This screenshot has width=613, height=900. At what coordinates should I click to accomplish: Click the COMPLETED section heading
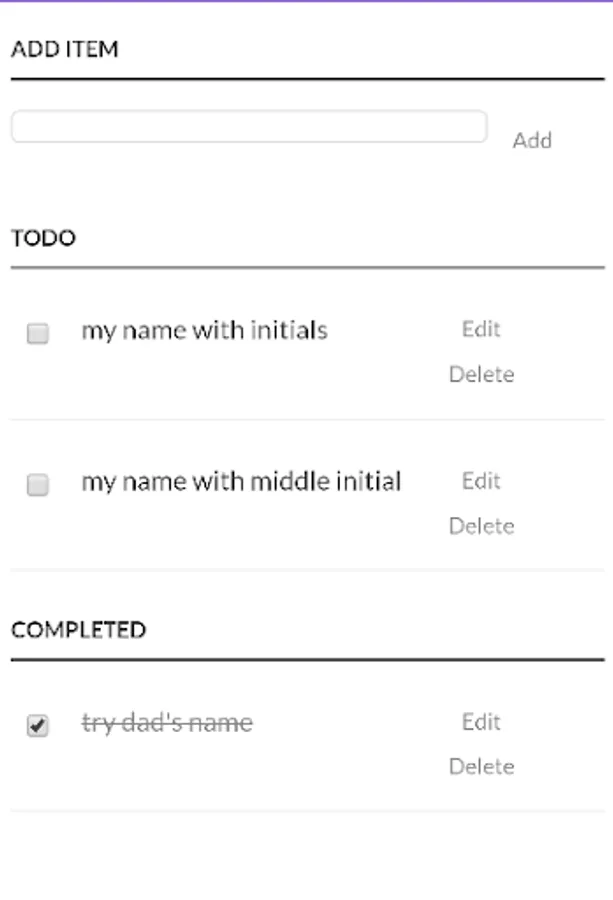pos(78,630)
